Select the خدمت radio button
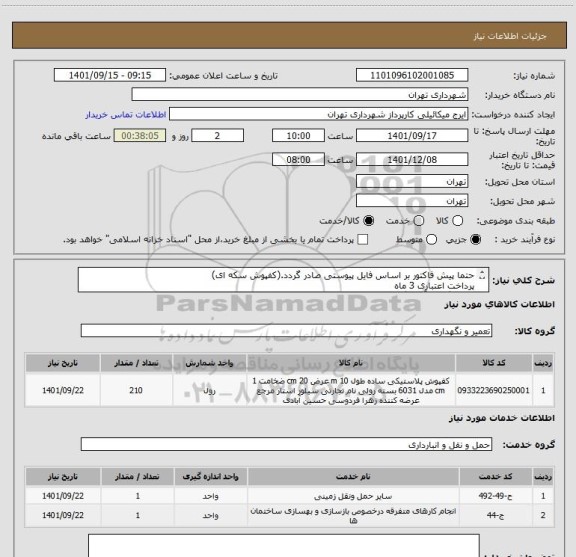 (x=419, y=221)
